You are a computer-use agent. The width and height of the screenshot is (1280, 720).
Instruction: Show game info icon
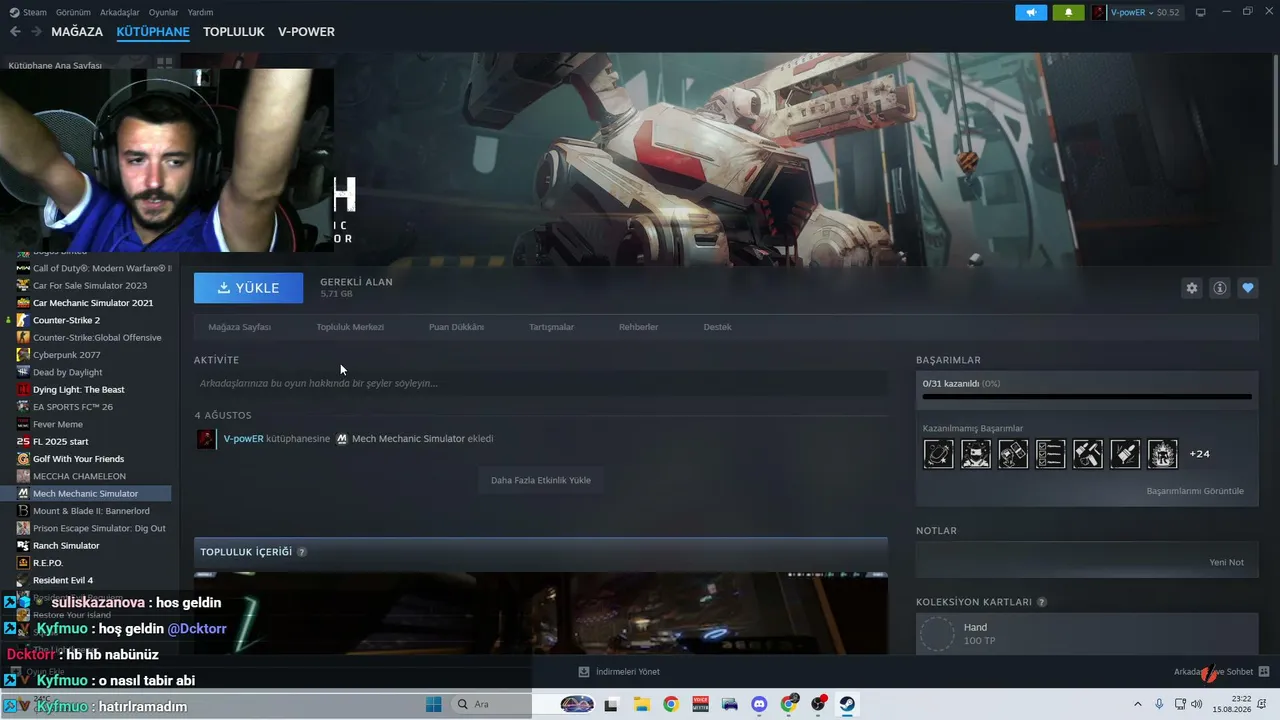coord(1220,288)
